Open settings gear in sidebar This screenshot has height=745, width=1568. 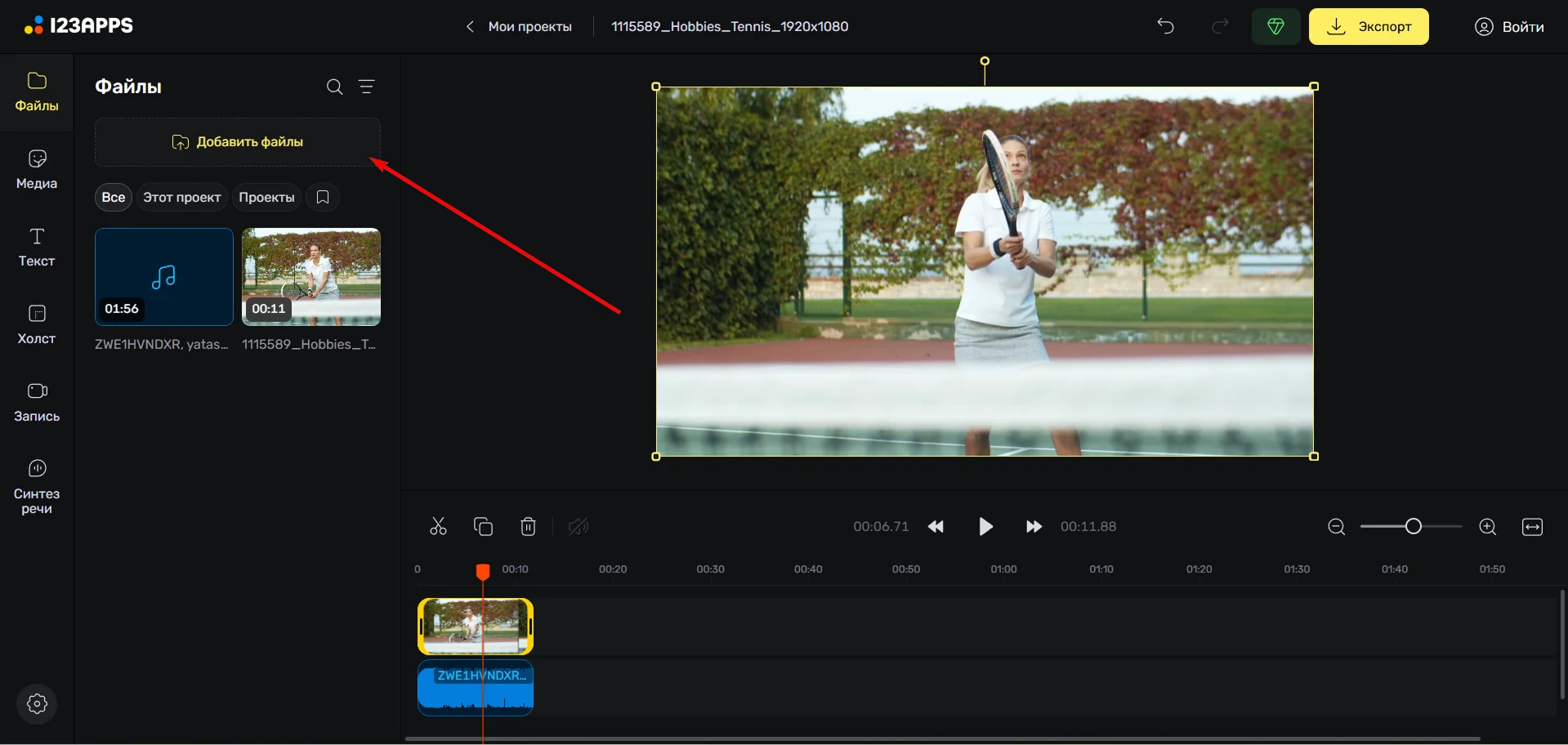37,703
